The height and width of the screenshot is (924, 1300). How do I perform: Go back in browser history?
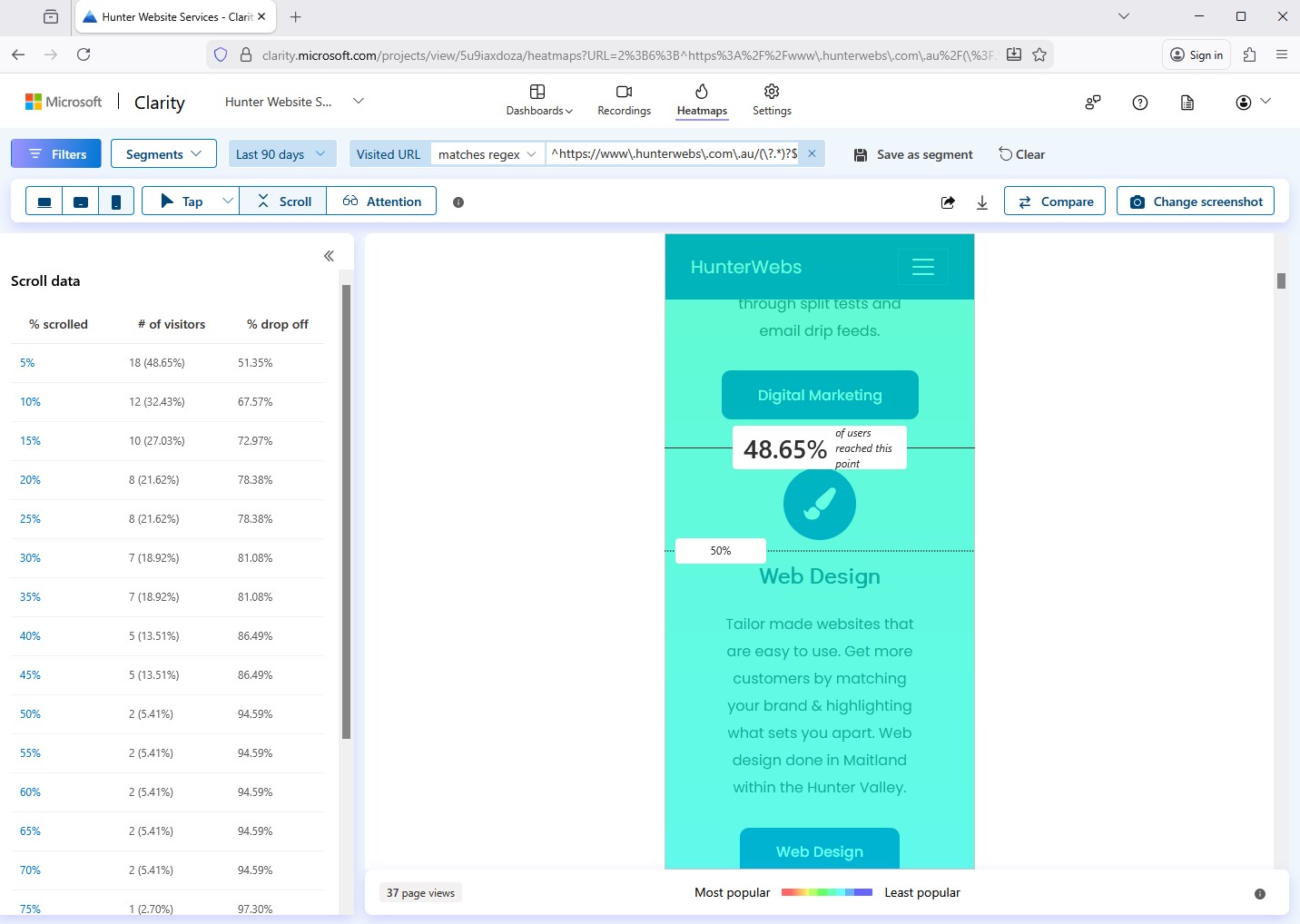[x=18, y=54]
